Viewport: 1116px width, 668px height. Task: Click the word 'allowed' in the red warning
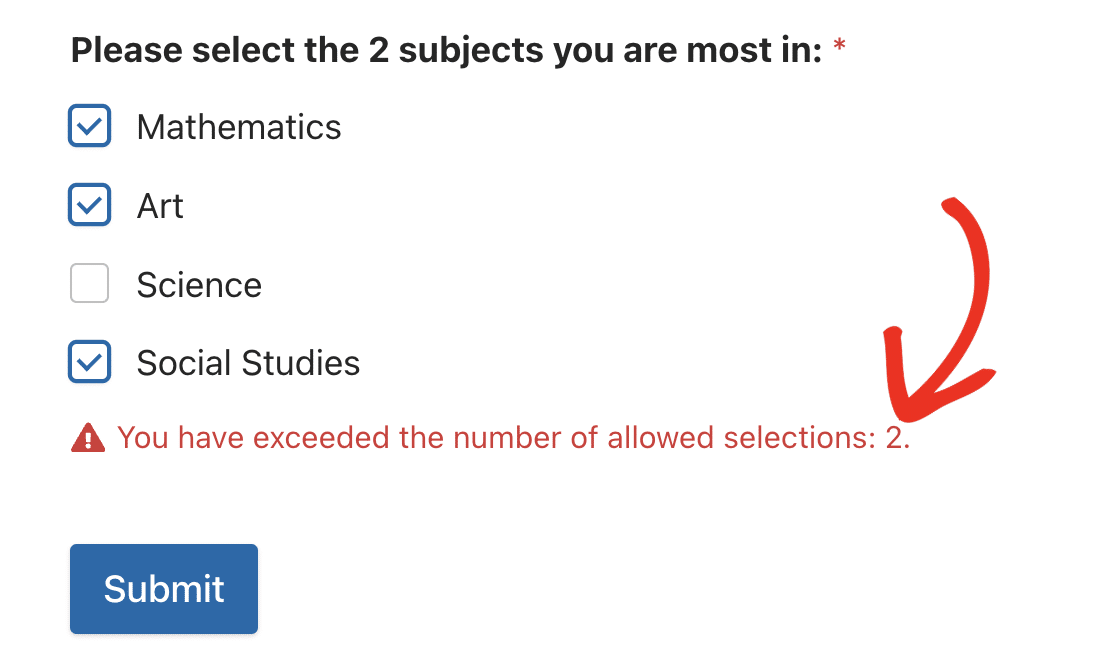pos(660,438)
